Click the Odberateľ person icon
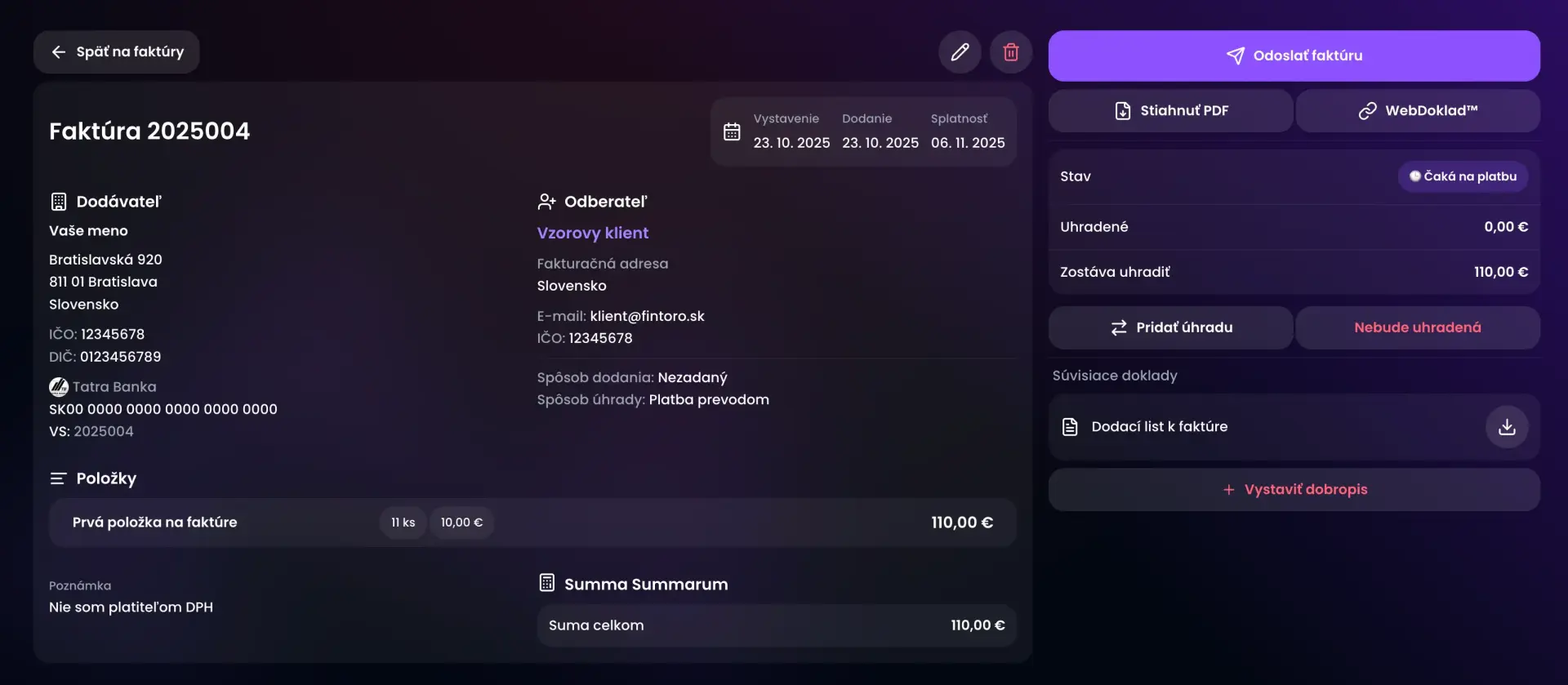Screen dimensions: 1568x685 coord(546,202)
